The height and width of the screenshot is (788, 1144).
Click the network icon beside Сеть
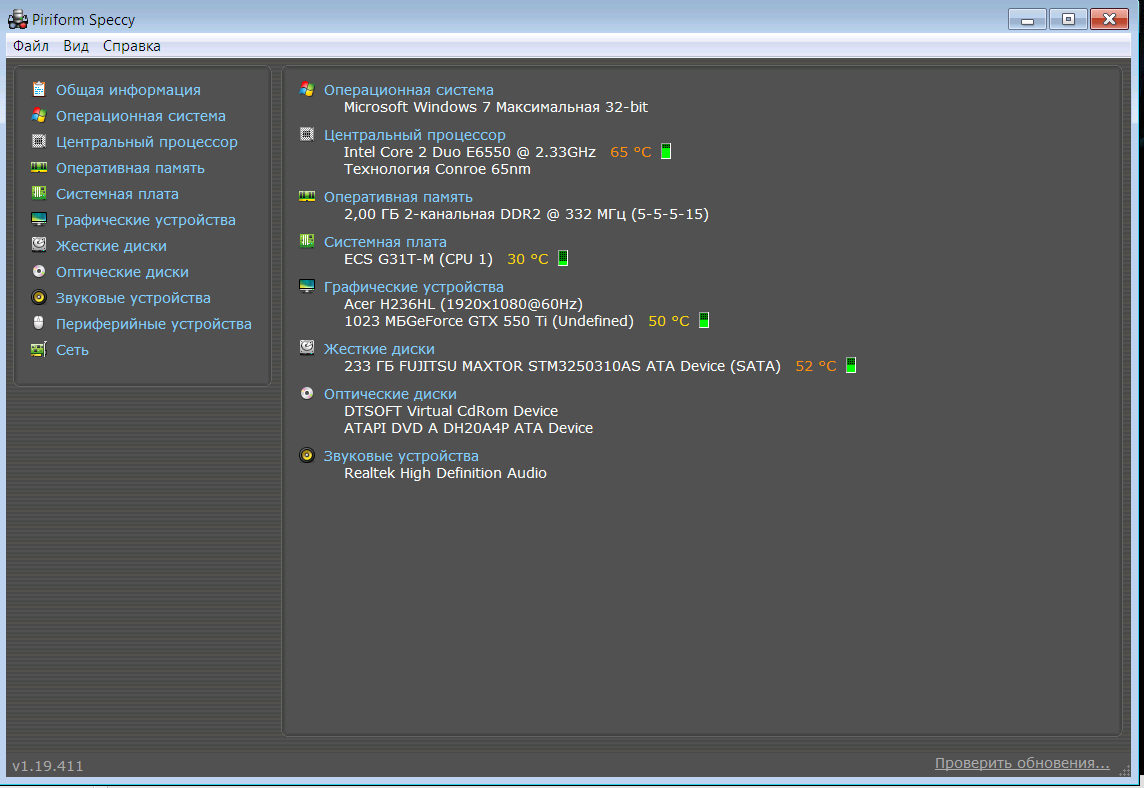pos(39,350)
